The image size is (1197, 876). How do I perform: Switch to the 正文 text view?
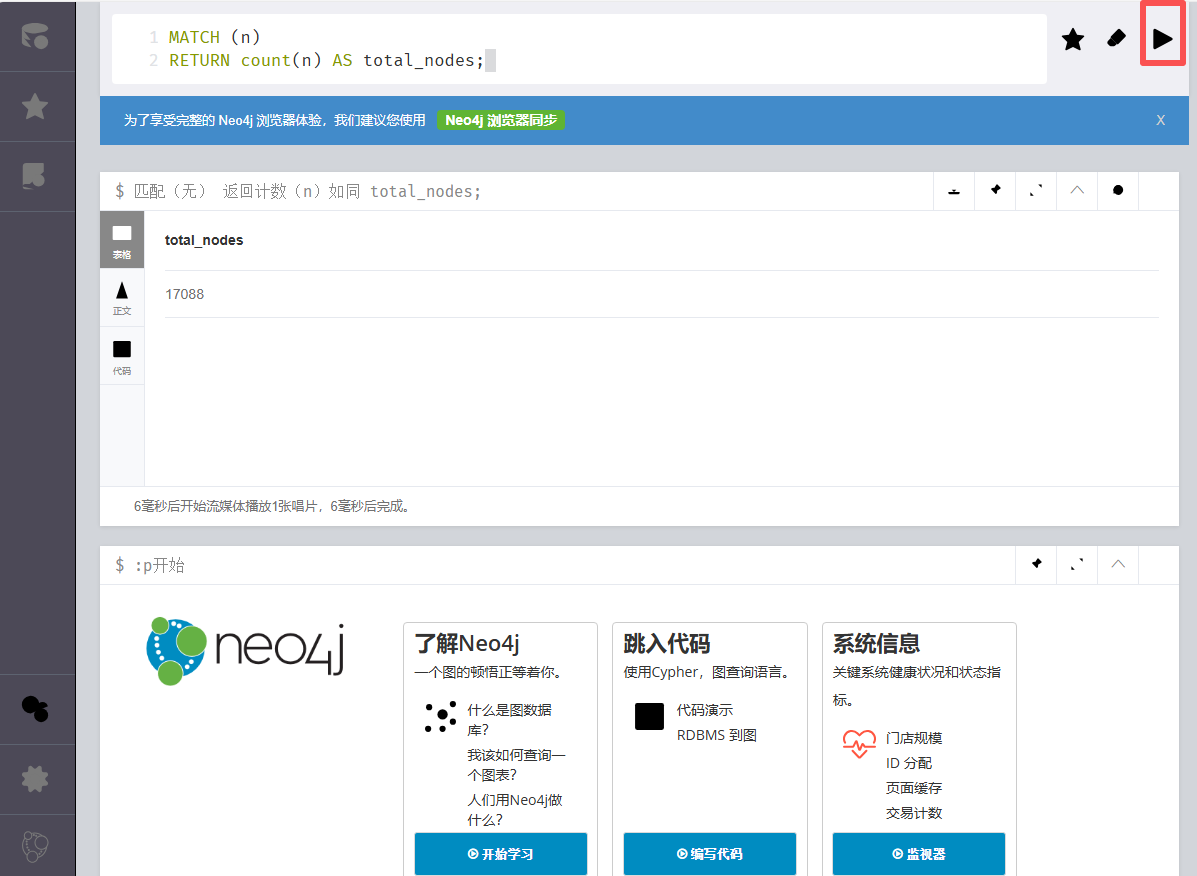(x=122, y=298)
